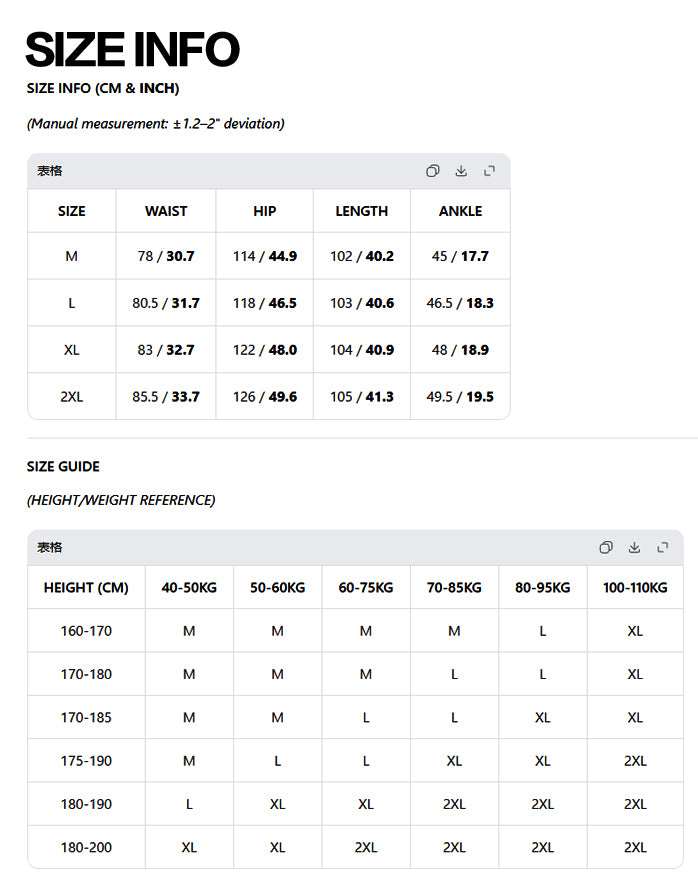This screenshot has height=886, width=698.
Task: Expand the height/weight reference table to fullscreen
Action: point(662,547)
